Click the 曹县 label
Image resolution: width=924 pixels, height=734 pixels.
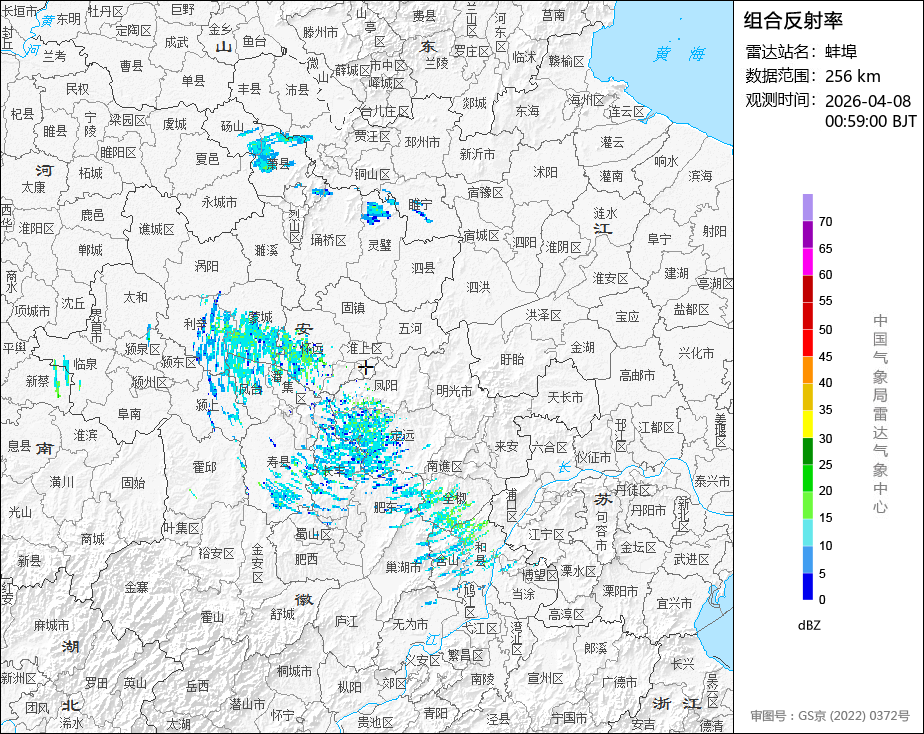(131, 66)
